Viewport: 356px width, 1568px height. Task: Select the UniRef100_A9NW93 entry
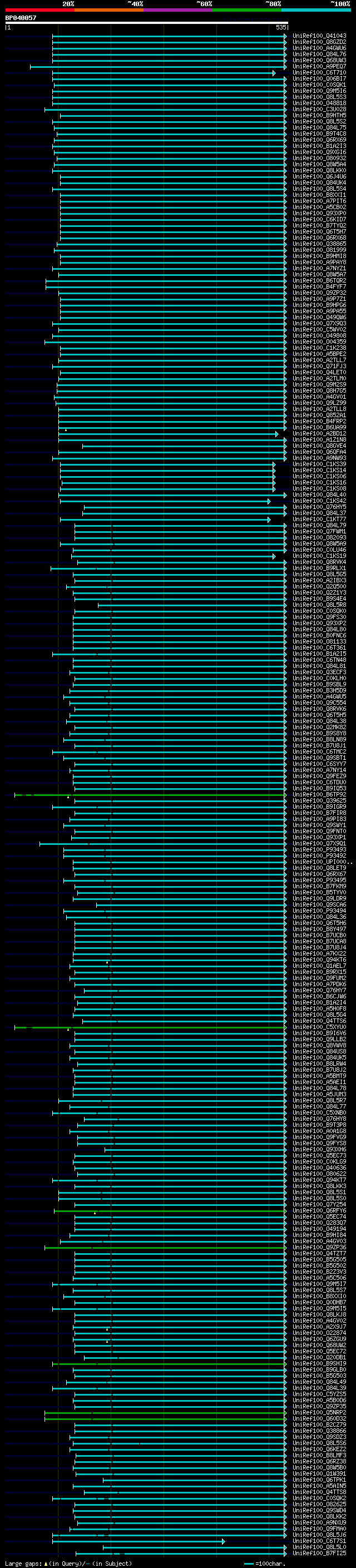(x=319, y=458)
